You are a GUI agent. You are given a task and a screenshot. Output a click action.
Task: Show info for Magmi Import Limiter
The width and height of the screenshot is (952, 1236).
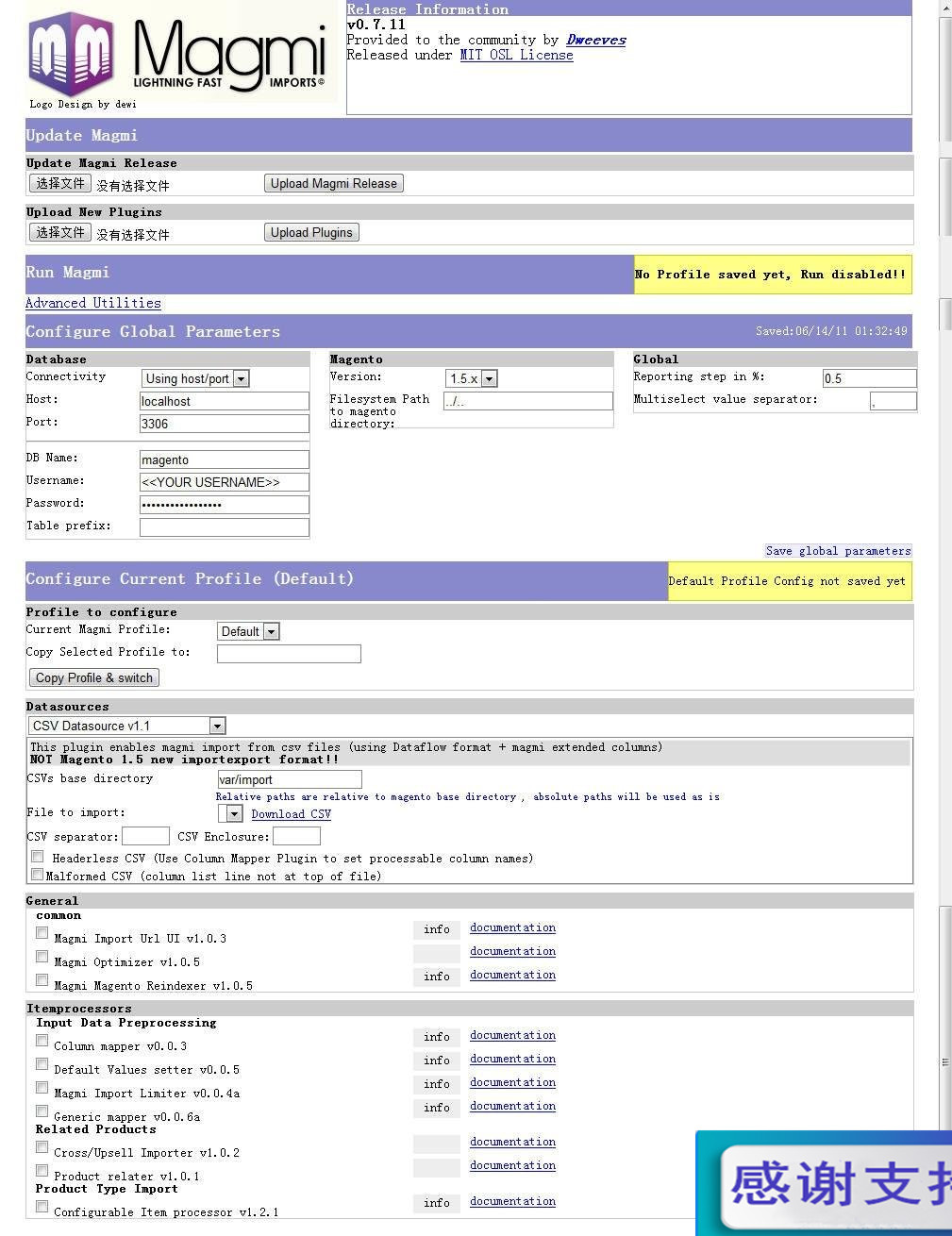[x=437, y=1084]
